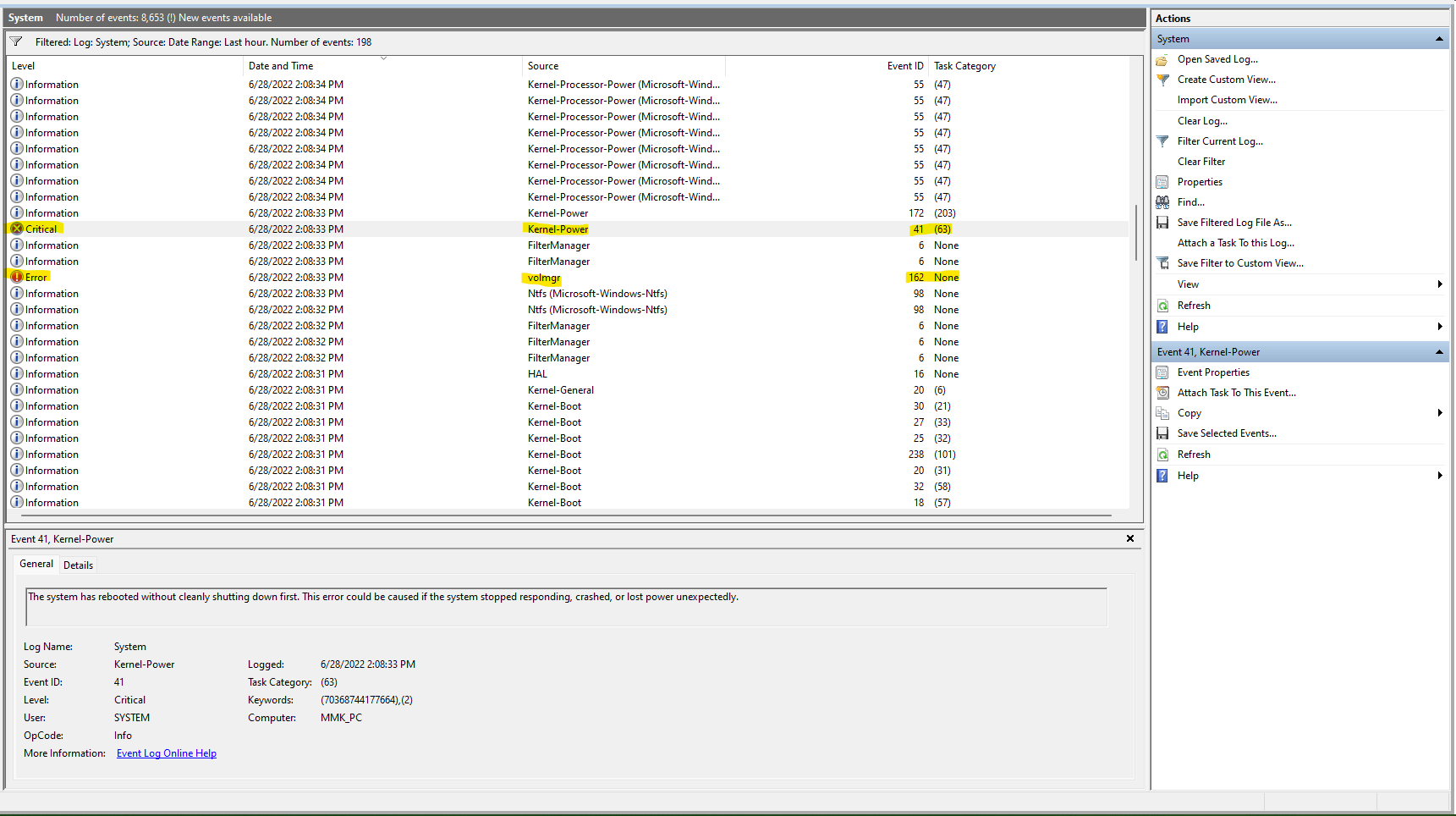Click the Create Custom View funnel icon
The height and width of the screenshot is (816, 1456).
click(x=1162, y=80)
